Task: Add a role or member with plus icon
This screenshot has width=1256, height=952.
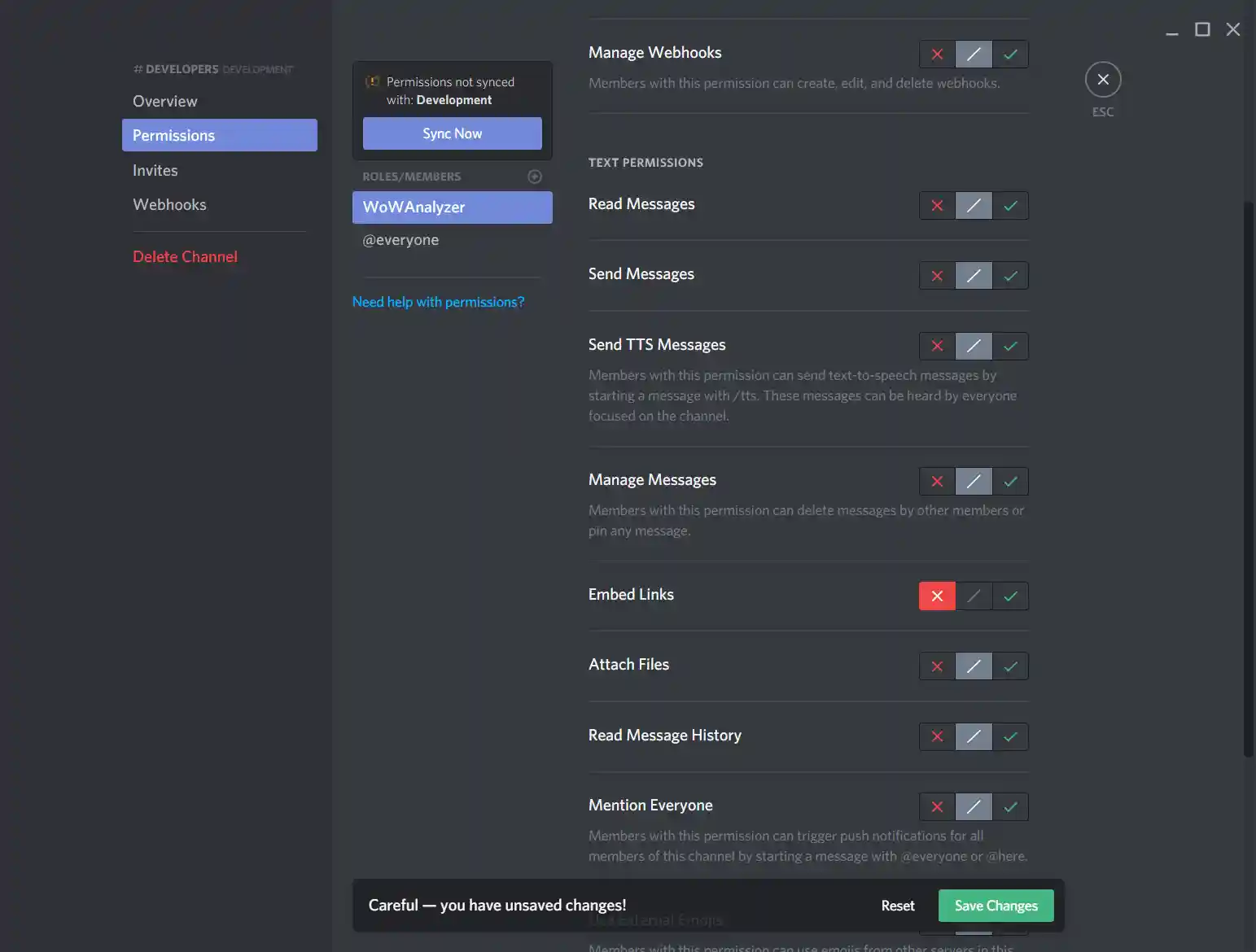Action: pos(535,177)
